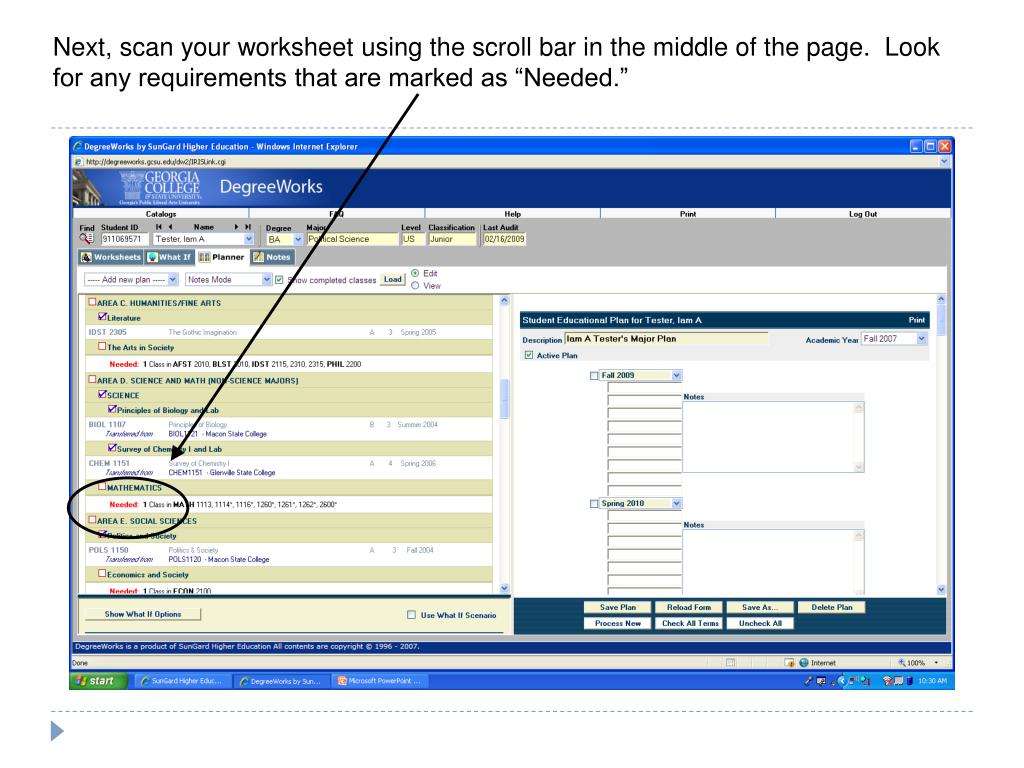The image size is (1024, 768).
Task: Open the zoom level 100% dropdown arrow
Action: (936, 663)
